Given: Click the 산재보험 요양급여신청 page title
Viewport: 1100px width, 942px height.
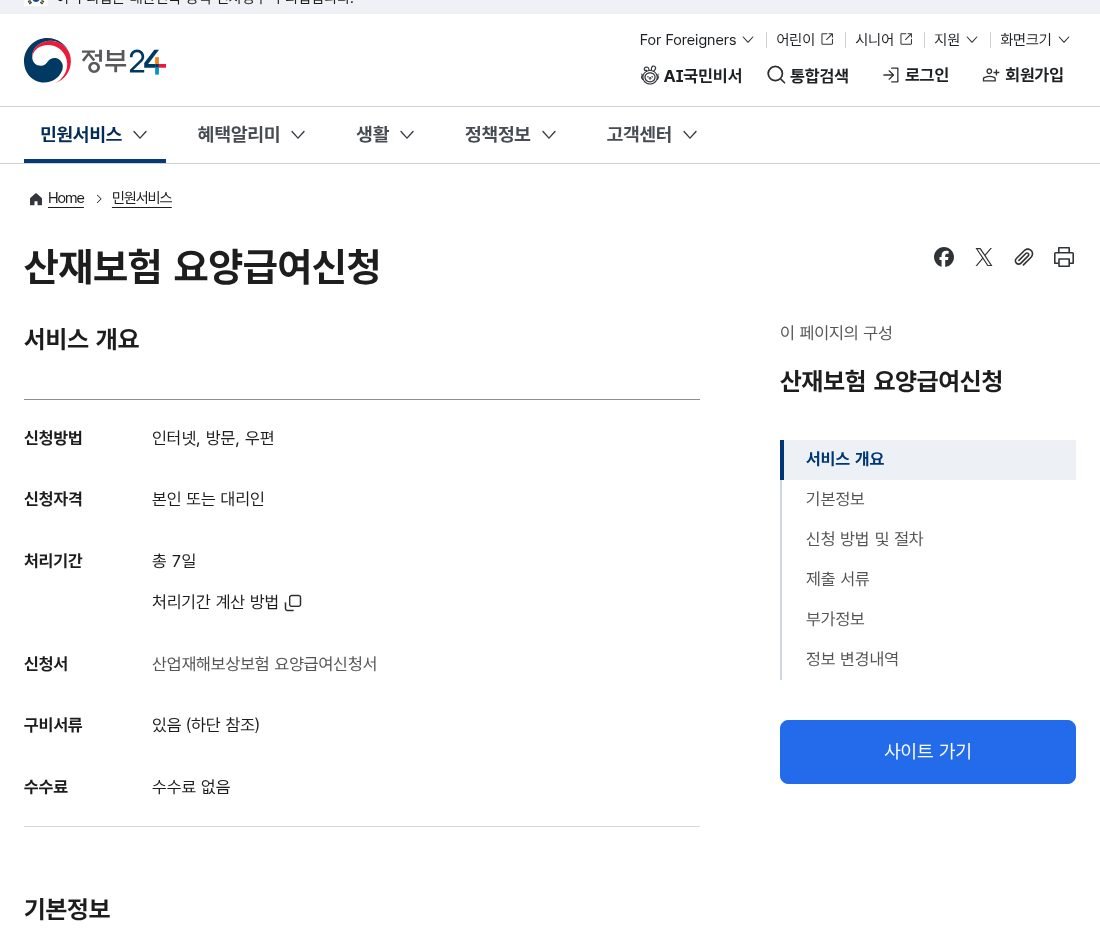Looking at the screenshot, I should pyautogui.click(x=202, y=267).
